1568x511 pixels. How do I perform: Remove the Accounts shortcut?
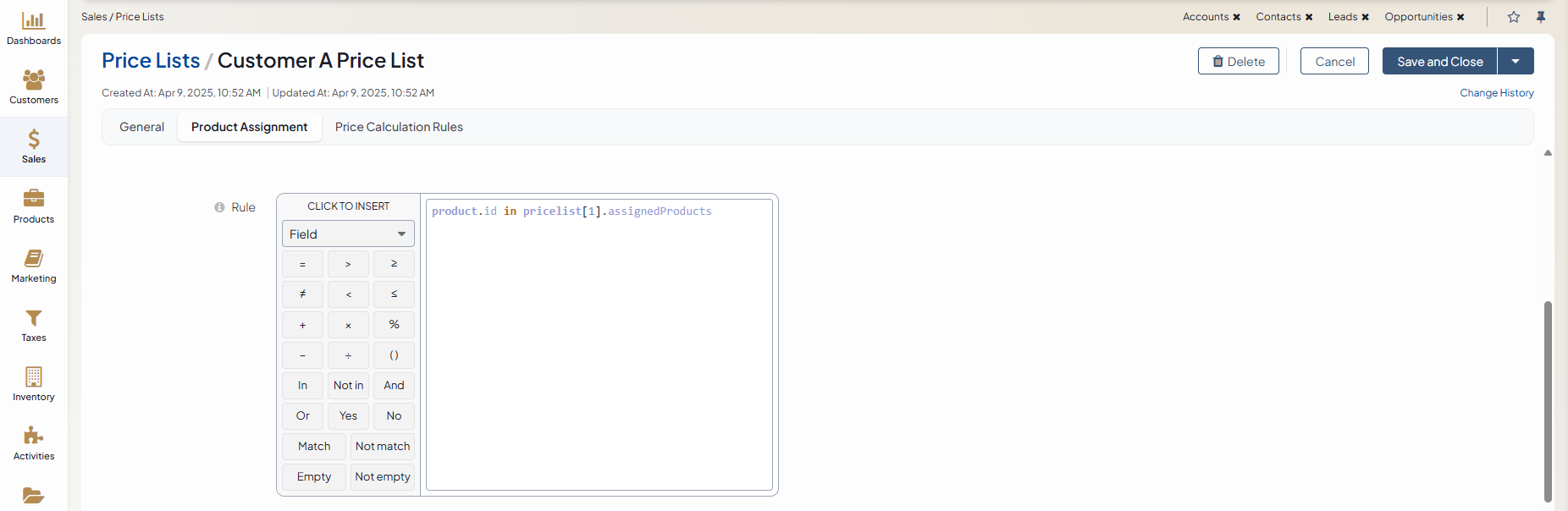click(x=1237, y=17)
